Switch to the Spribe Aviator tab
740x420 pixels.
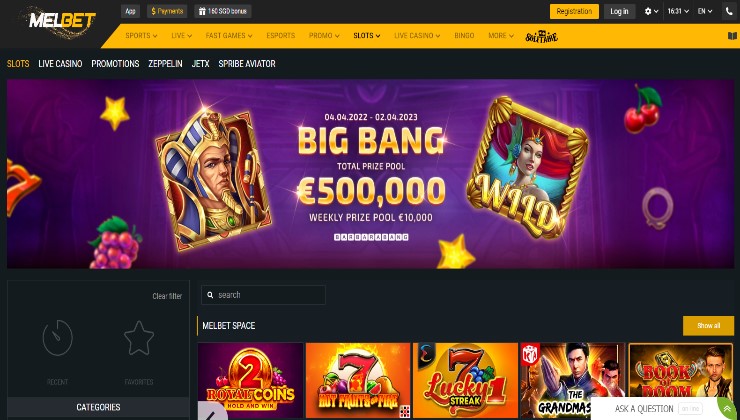point(247,64)
